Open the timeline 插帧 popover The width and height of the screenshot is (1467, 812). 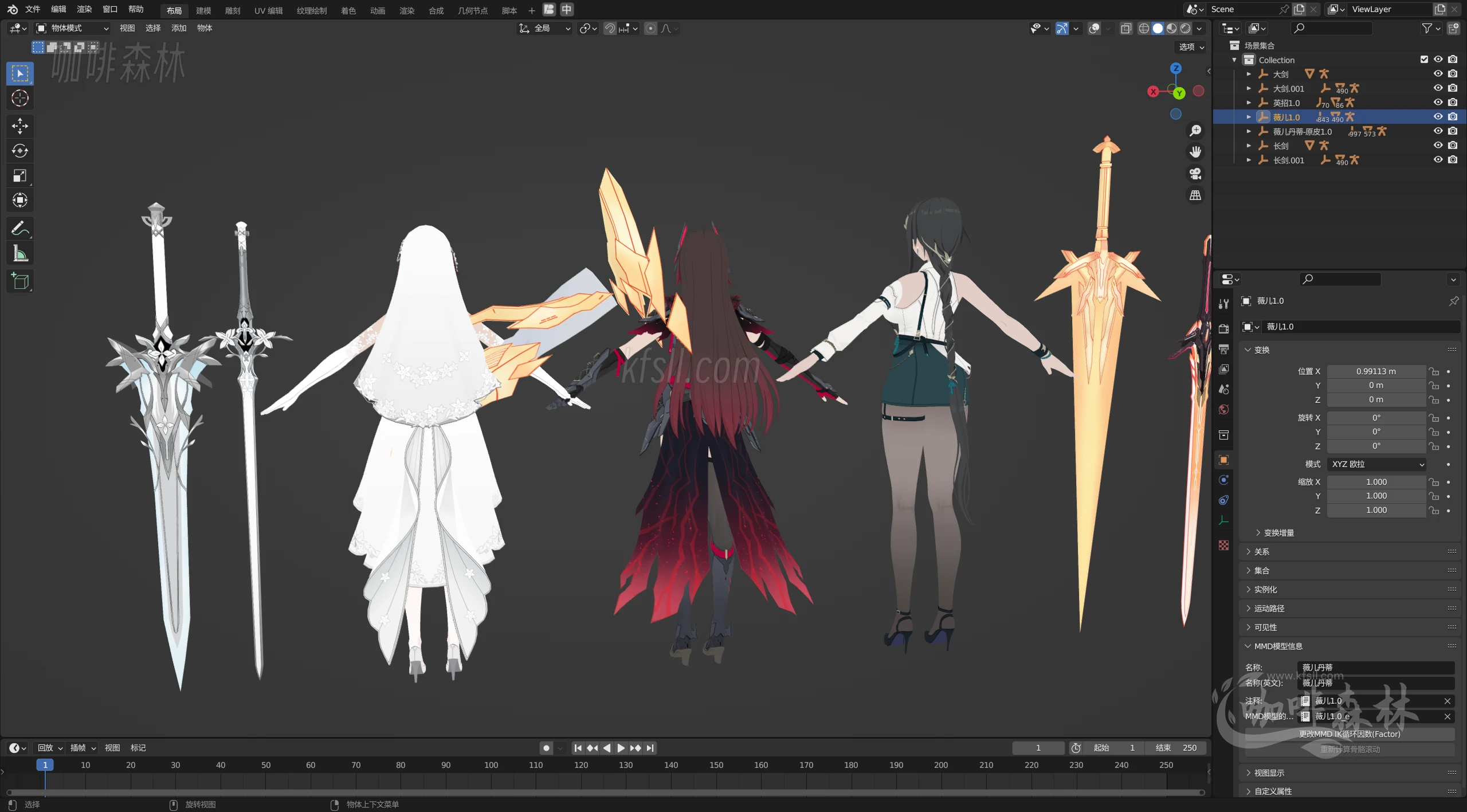tap(83, 748)
